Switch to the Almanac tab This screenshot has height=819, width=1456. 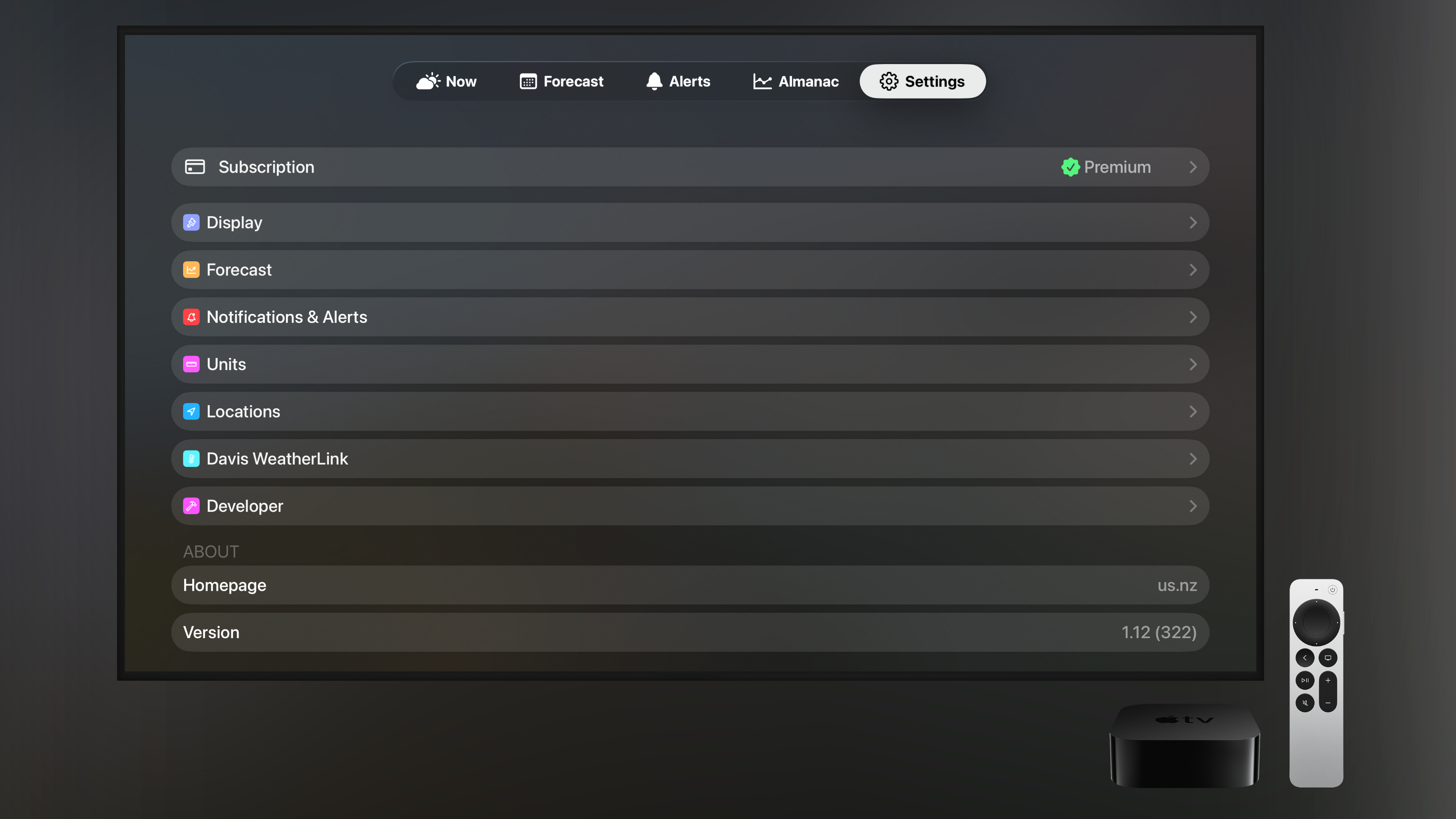click(x=796, y=81)
